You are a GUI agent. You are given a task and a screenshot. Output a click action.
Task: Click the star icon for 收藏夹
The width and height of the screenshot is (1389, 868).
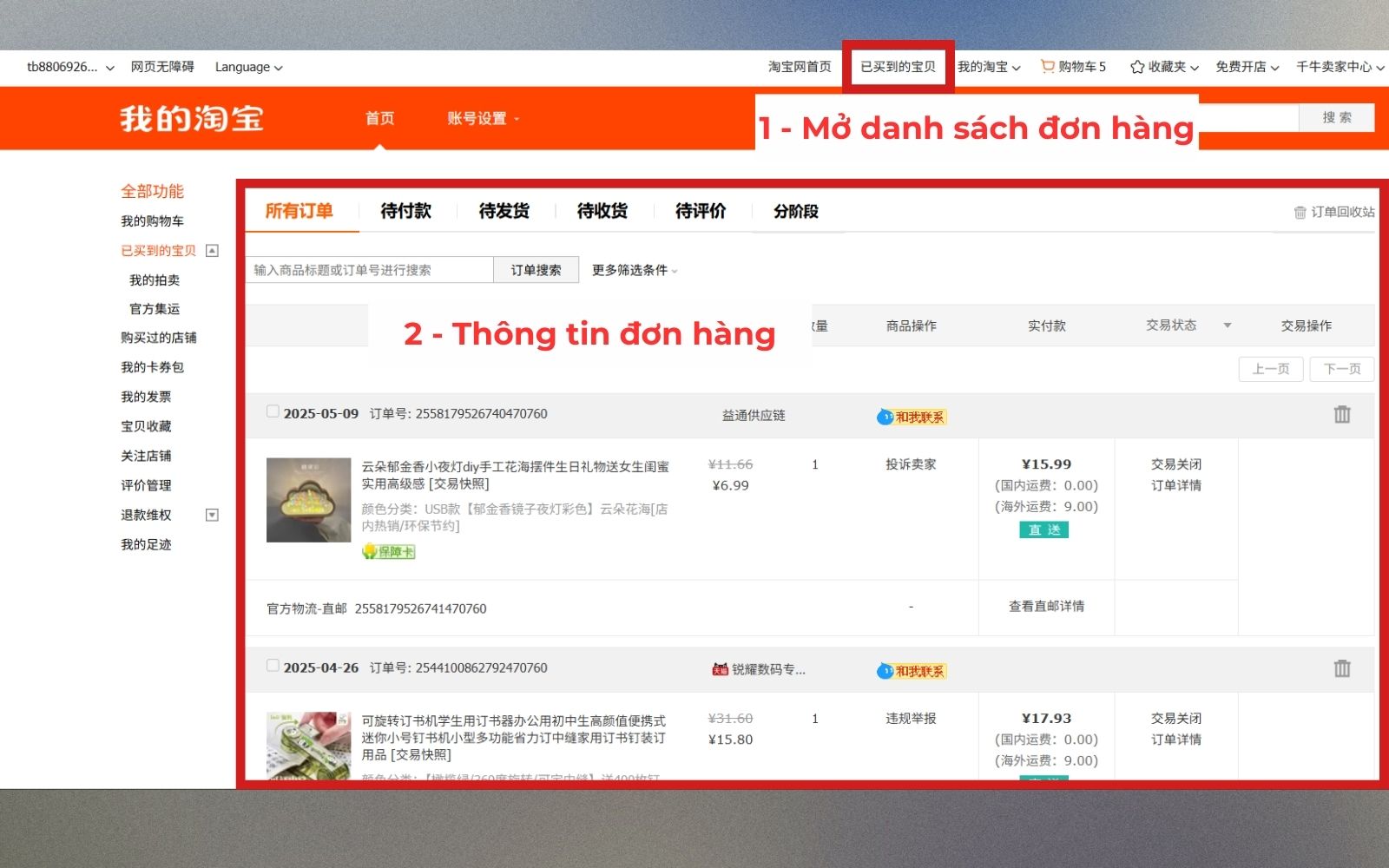tap(1137, 67)
